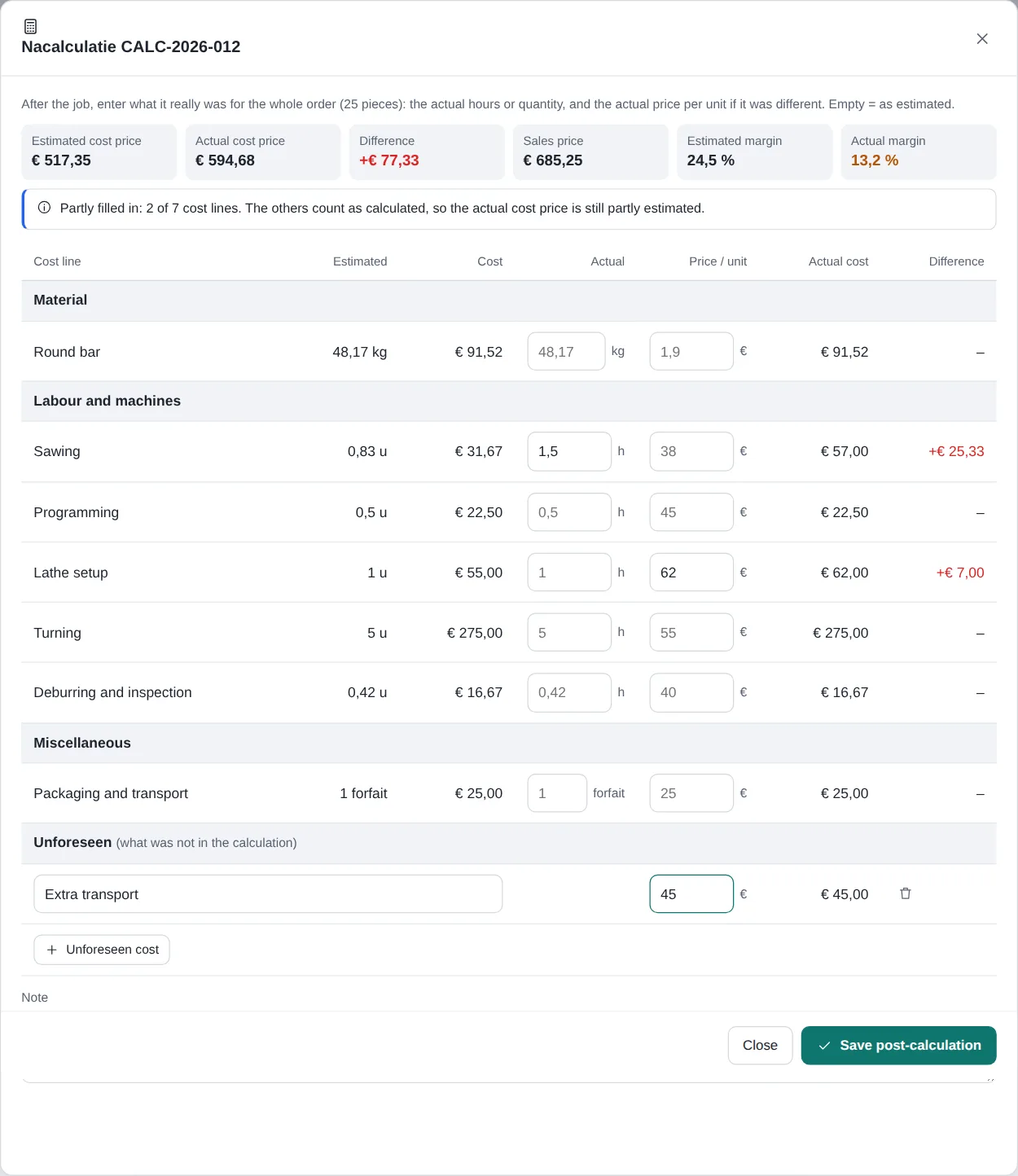Click the Extra transport description field
This screenshot has height=1176, width=1018.
(268, 894)
